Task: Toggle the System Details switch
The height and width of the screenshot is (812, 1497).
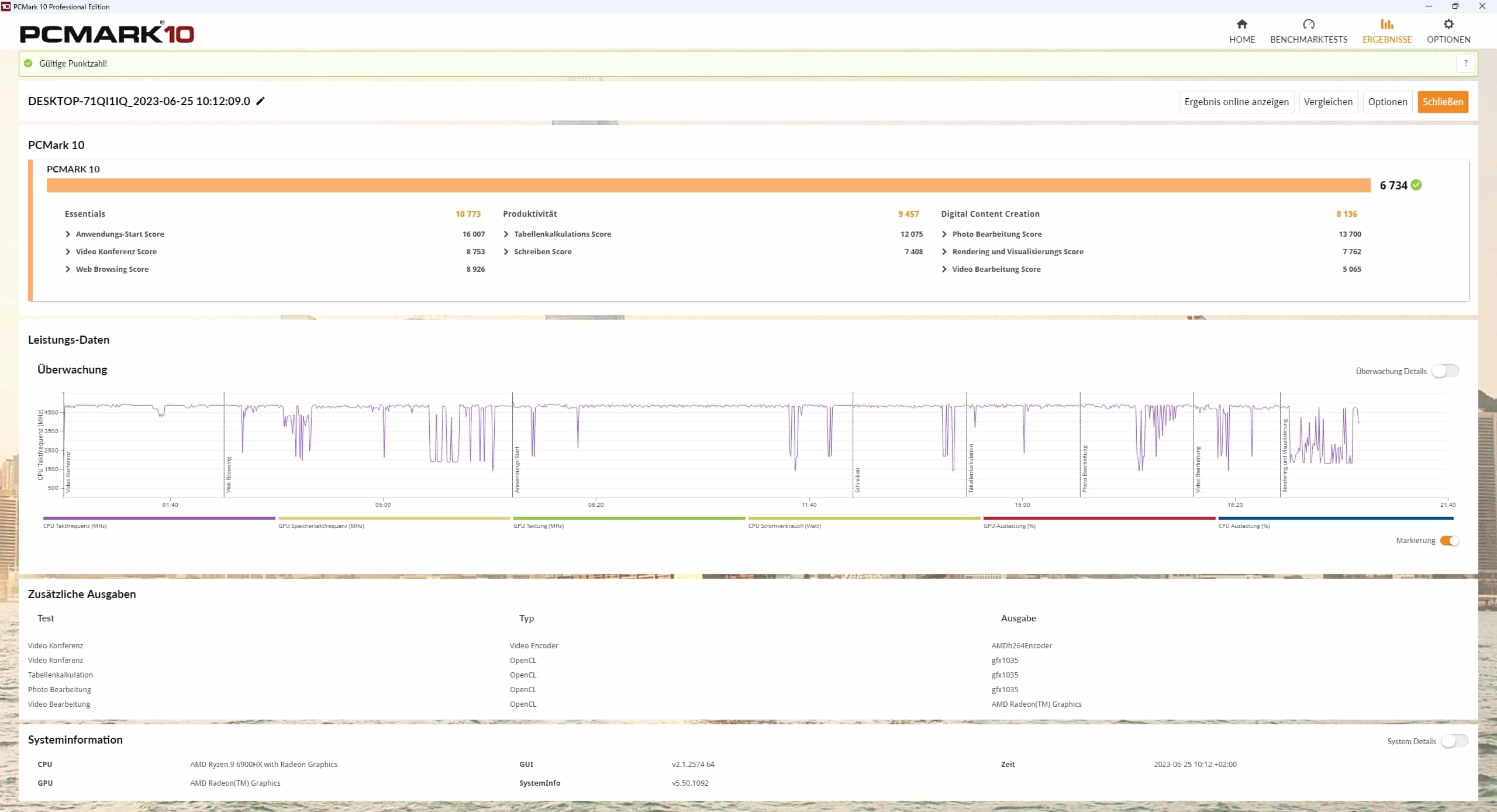Action: point(1454,741)
